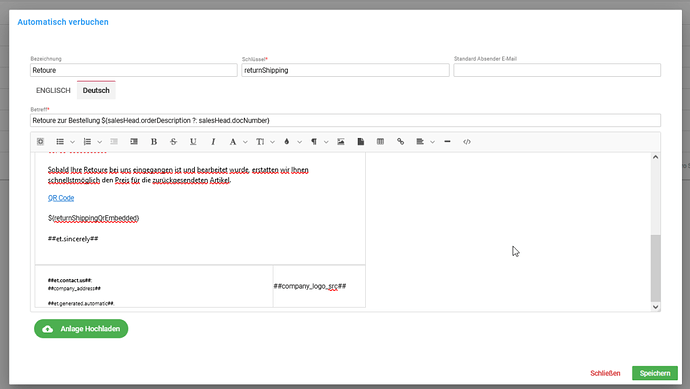Insert a hyperlink
The height and width of the screenshot is (389, 690).
tap(400, 142)
